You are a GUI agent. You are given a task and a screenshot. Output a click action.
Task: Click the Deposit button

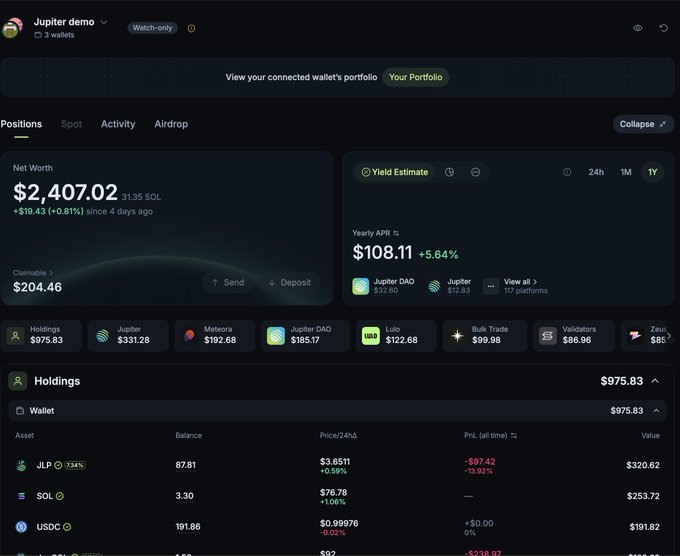coord(290,282)
